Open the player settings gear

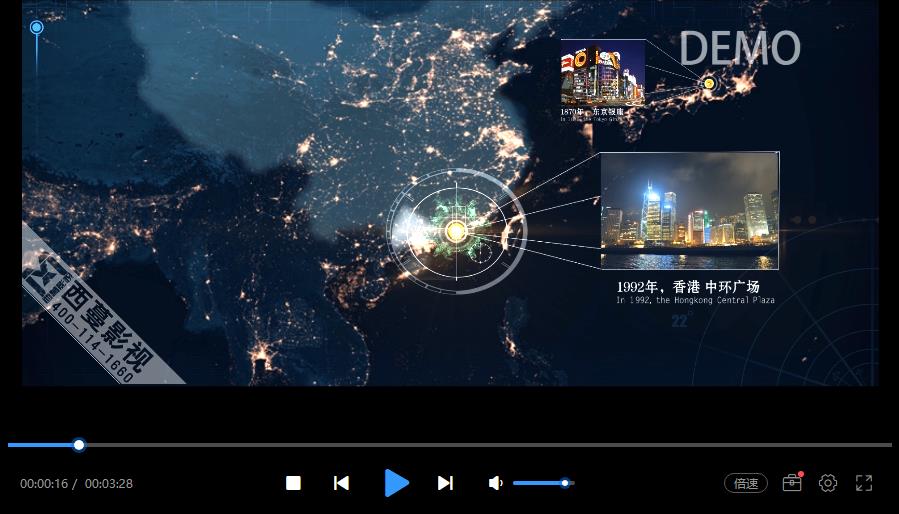[828, 483]
